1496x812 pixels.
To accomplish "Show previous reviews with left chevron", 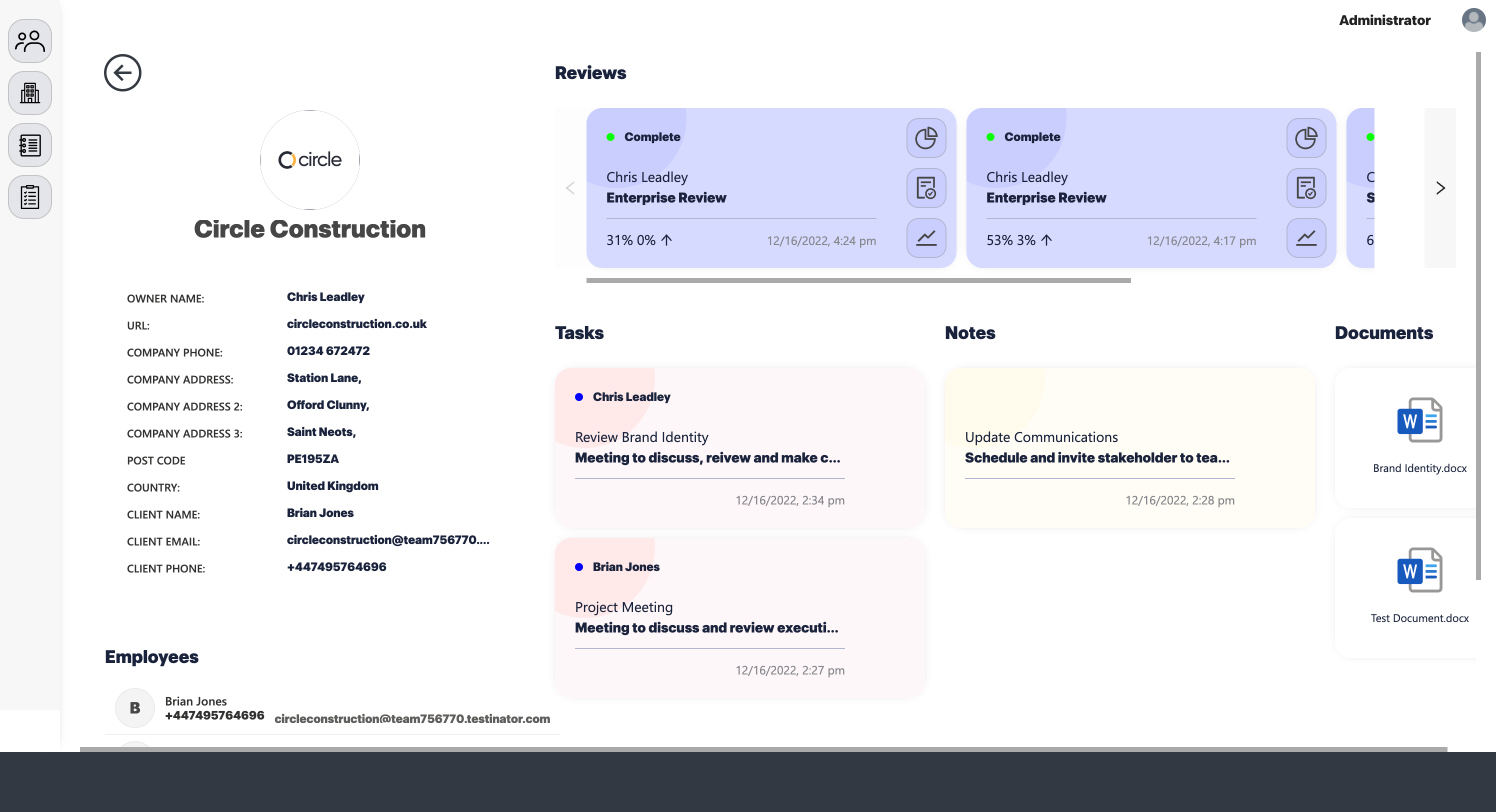I will tap(570, 188).
